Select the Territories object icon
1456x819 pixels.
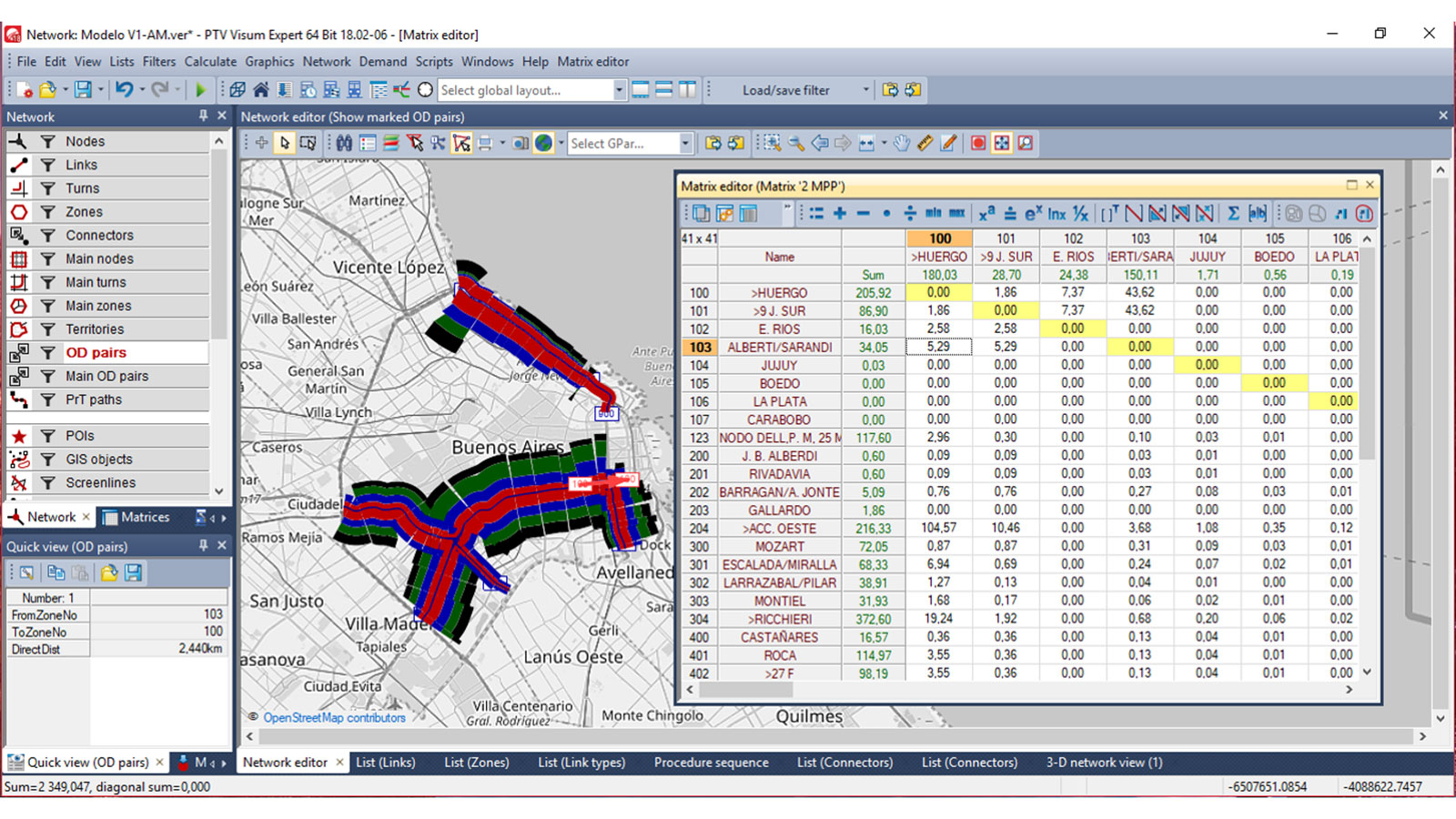click(x=18, y=329)
